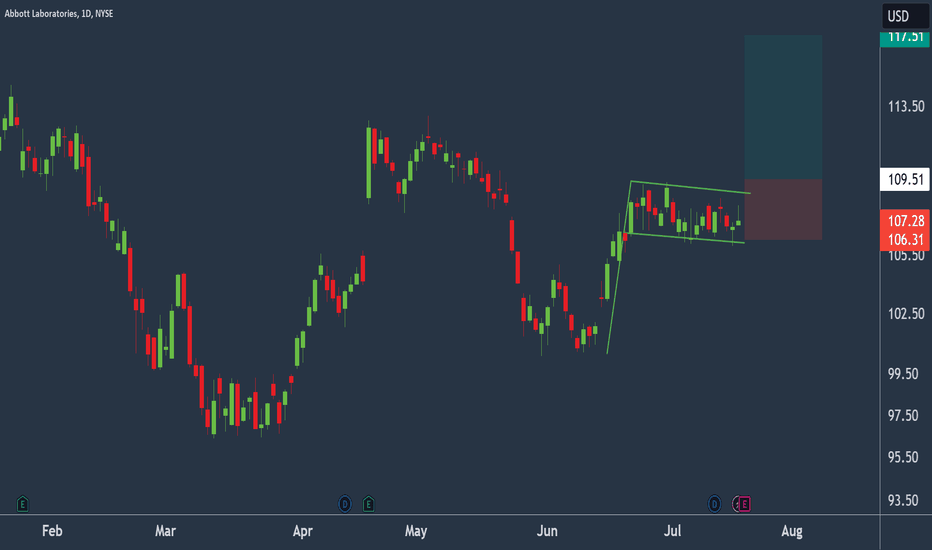This screenshot has height=550, width=932.
Task: Open the USD currency selector
Action: (x=904, y=16)
